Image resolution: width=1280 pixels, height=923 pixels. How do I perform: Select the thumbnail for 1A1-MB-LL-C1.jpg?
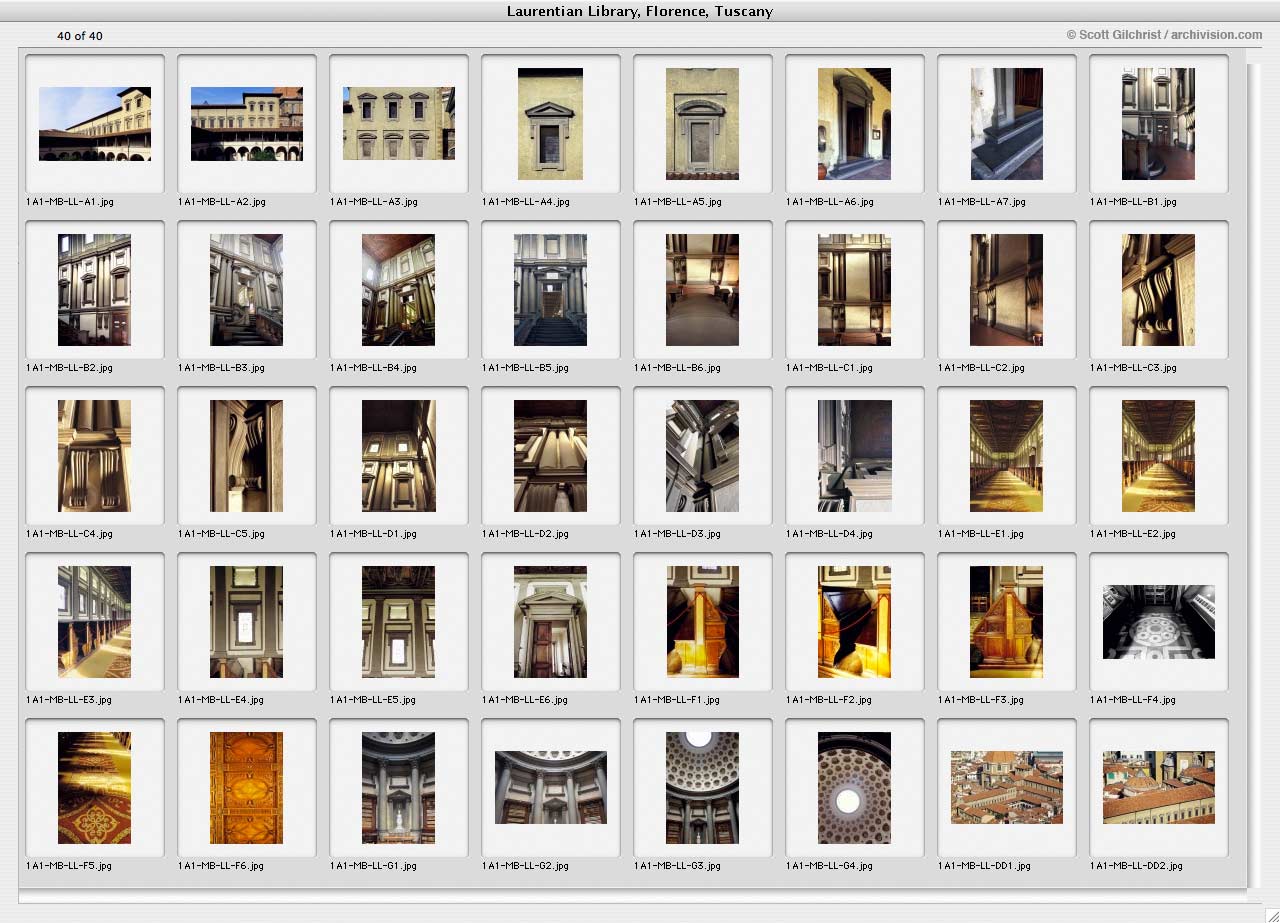coord(855,290)
